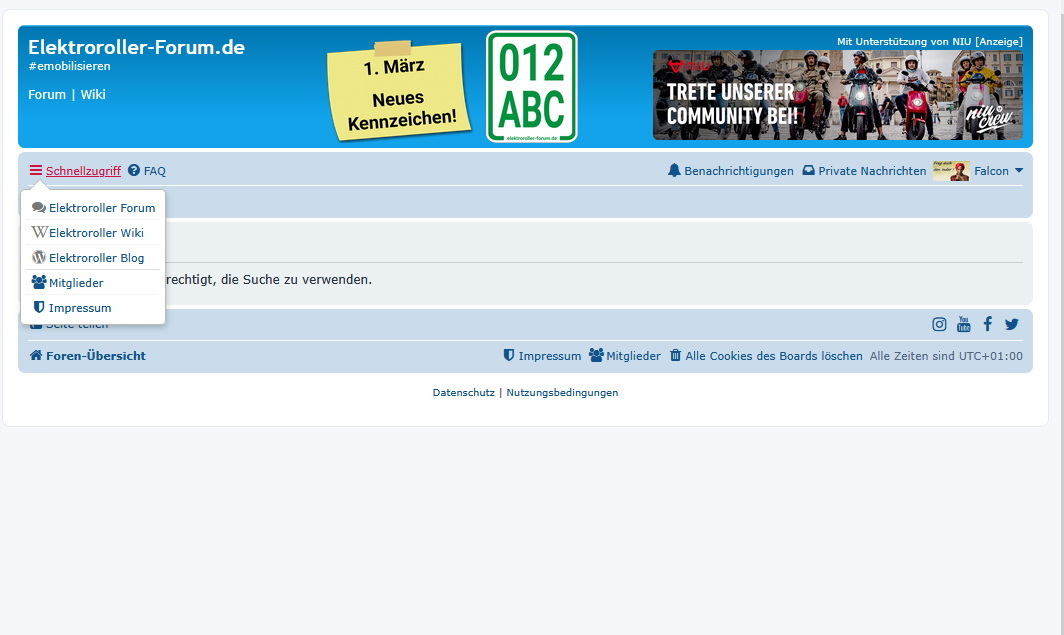The width and height of the screenshot is (1064, 635).
Task: Open Benachrichtigungen notifications dropdown
Action: [731, 171]
